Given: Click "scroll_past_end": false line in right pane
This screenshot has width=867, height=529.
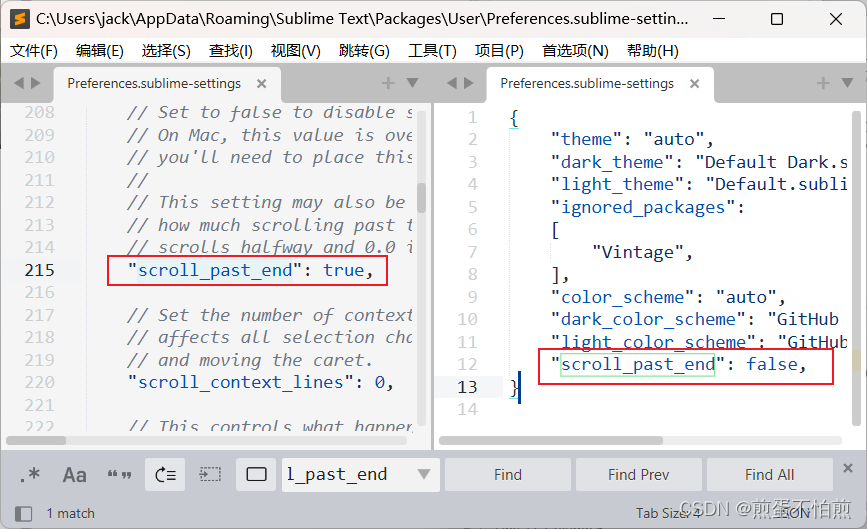Looking at the screenshot, I should pyautogui.click(x=678, y=364).
